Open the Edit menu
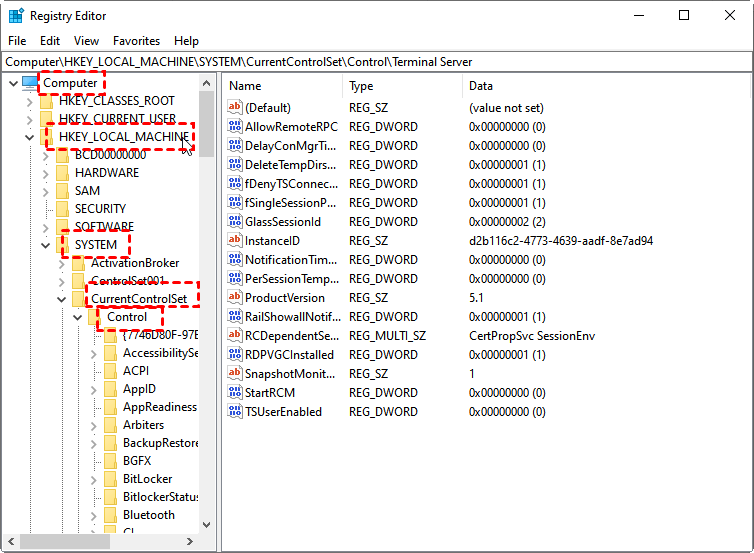 click(50, 41)
